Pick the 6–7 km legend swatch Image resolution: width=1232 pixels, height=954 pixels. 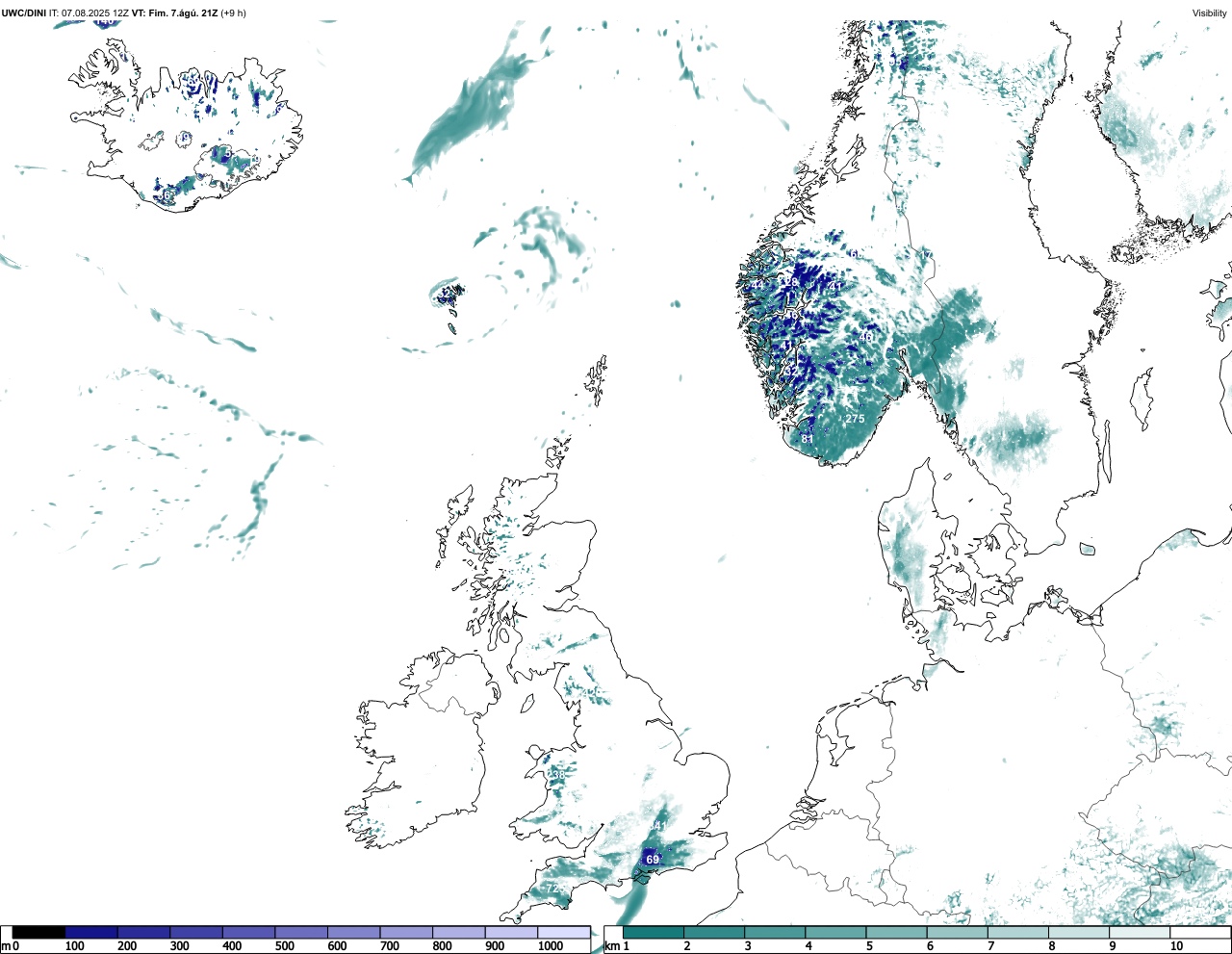tap(957, 933)
